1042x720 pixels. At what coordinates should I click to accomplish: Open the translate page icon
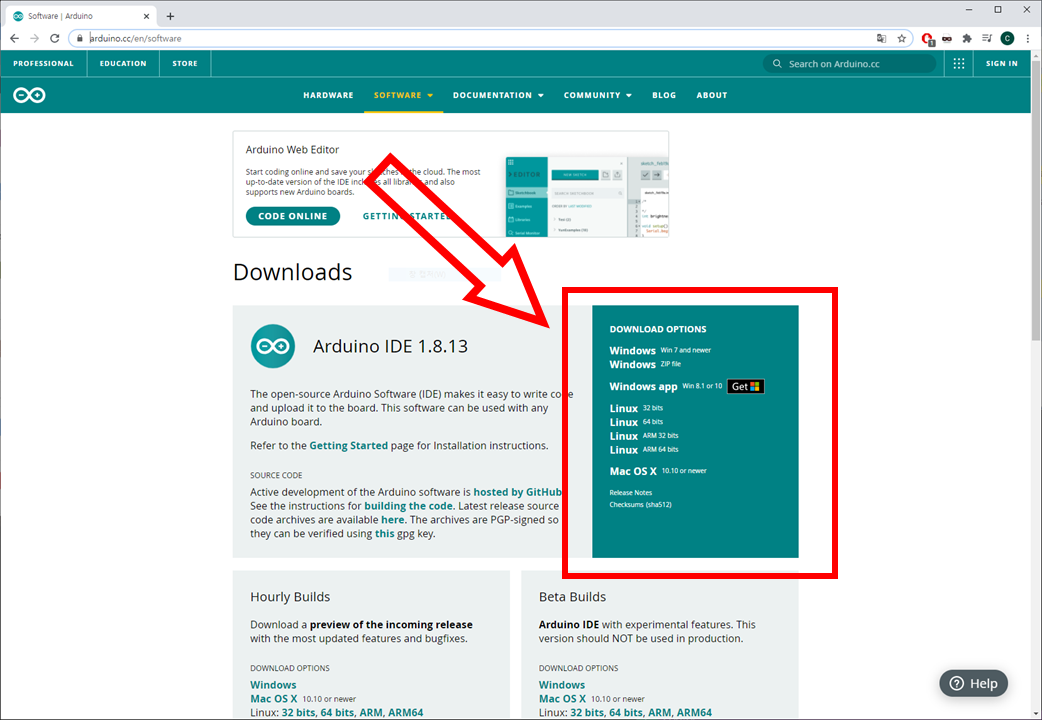tap(881, 39)
